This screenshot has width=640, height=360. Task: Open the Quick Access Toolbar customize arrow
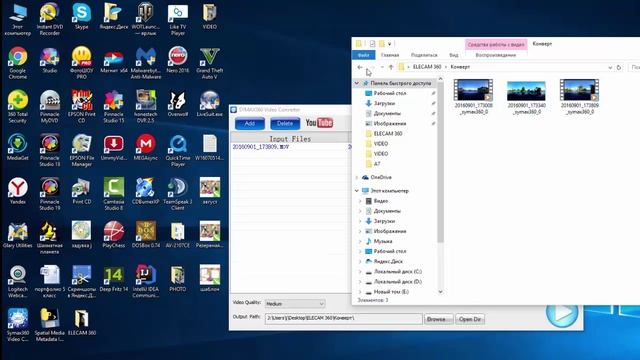point(390,44)
